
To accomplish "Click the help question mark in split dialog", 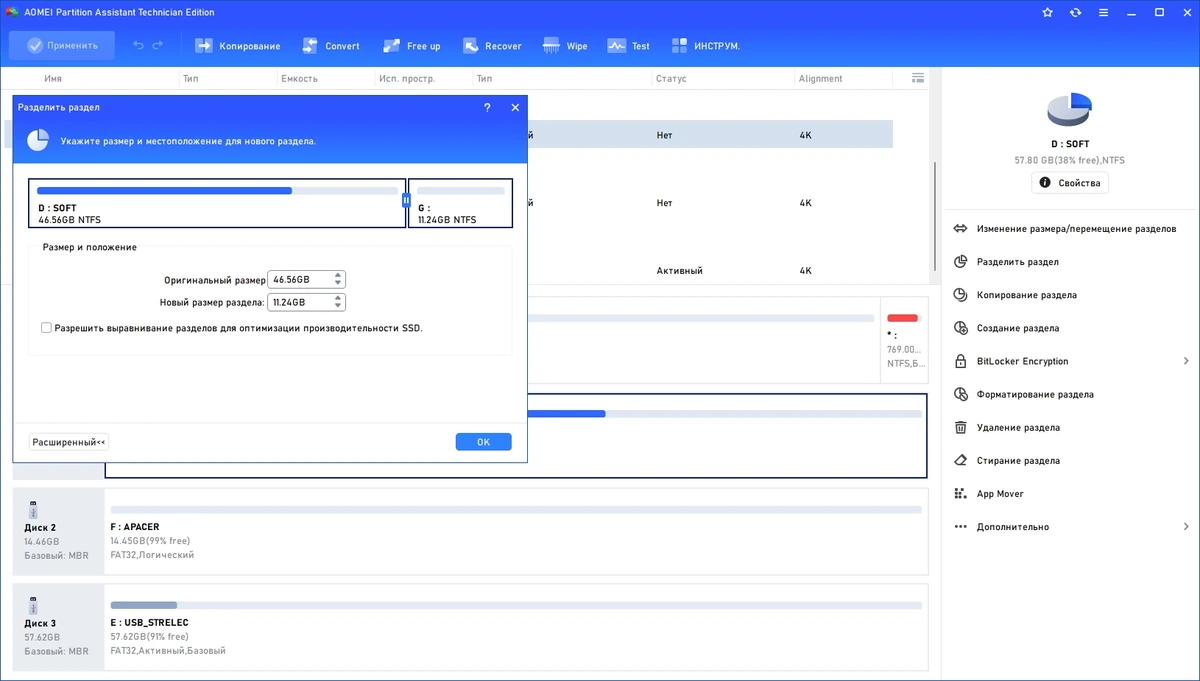I will (487, 107).
